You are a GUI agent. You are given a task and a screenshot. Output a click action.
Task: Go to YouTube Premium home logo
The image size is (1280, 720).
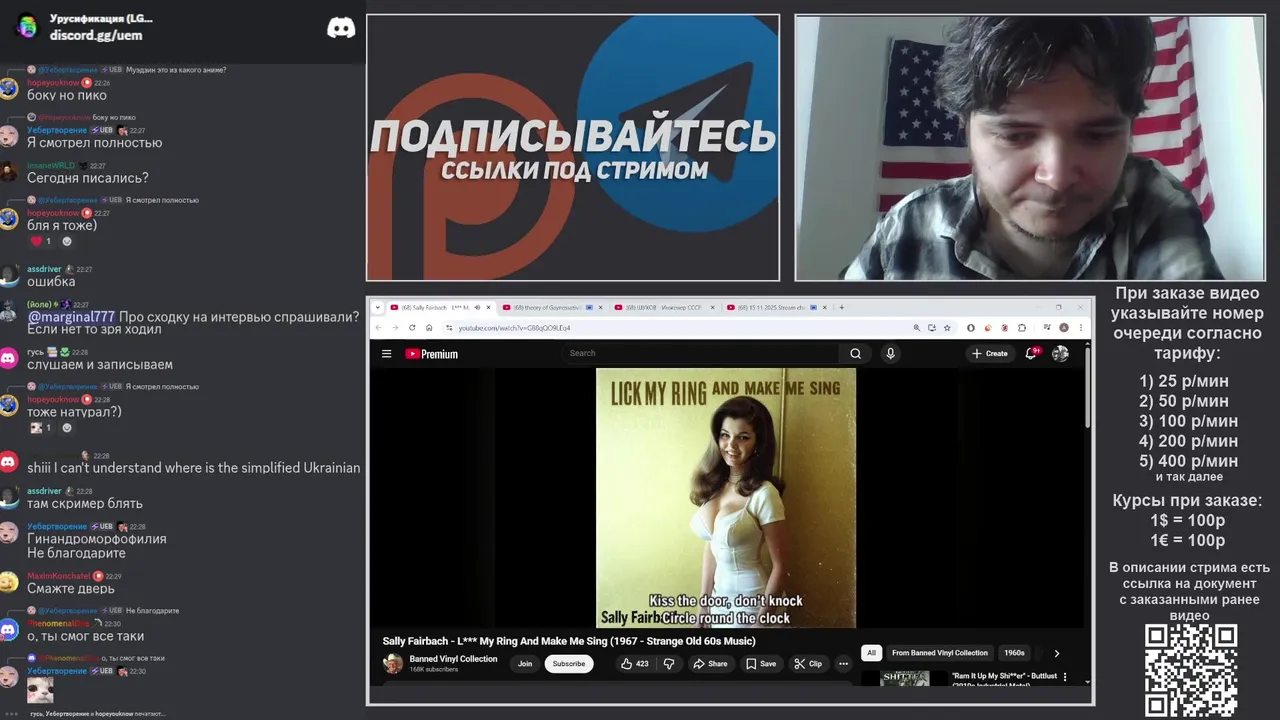point(431,353)
